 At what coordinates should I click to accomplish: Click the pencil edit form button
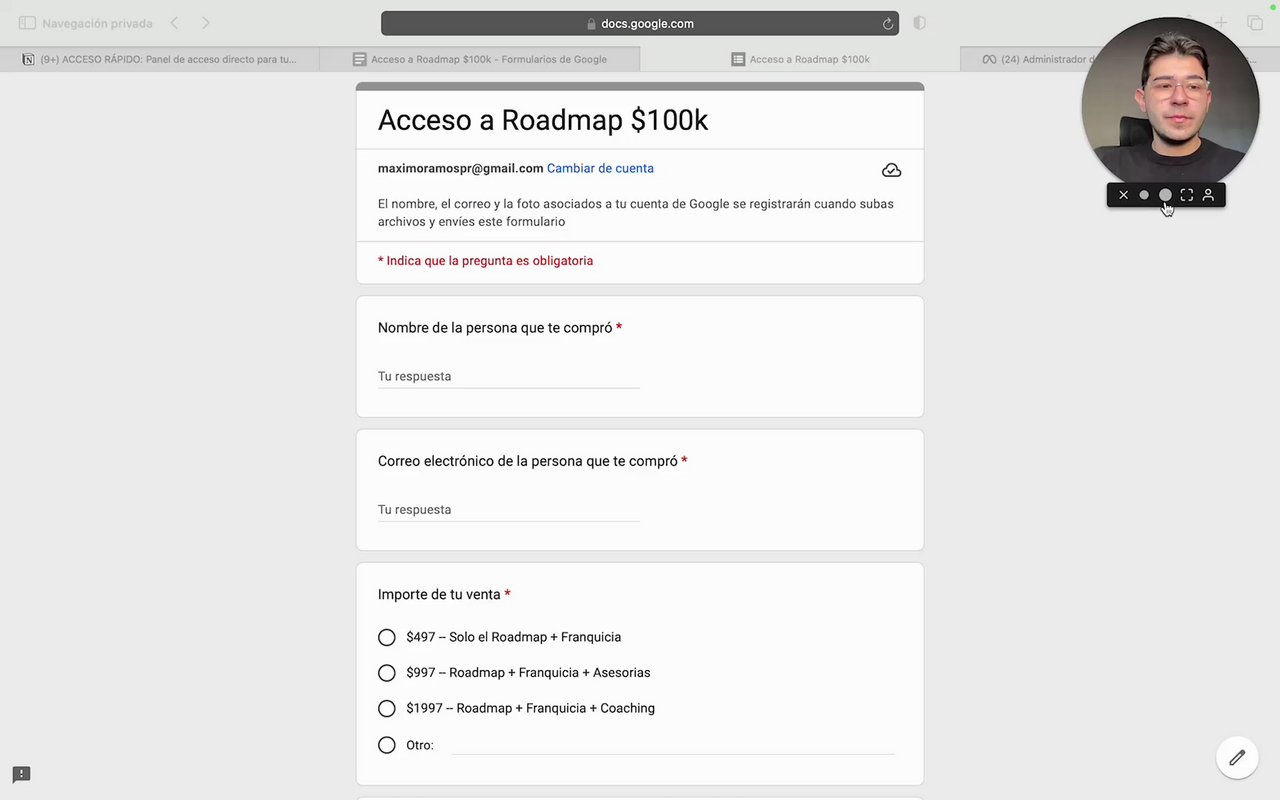click(x=1237, y=757)
